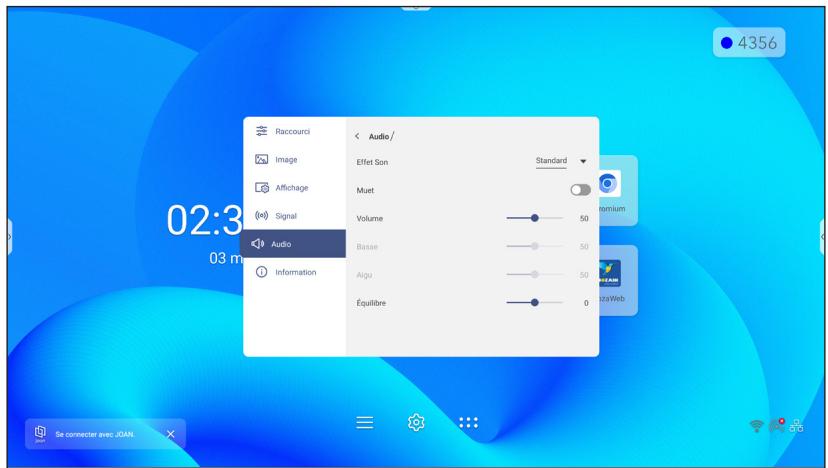
Task: Click the Wi-Fi status icon
Action: (757, 426)
